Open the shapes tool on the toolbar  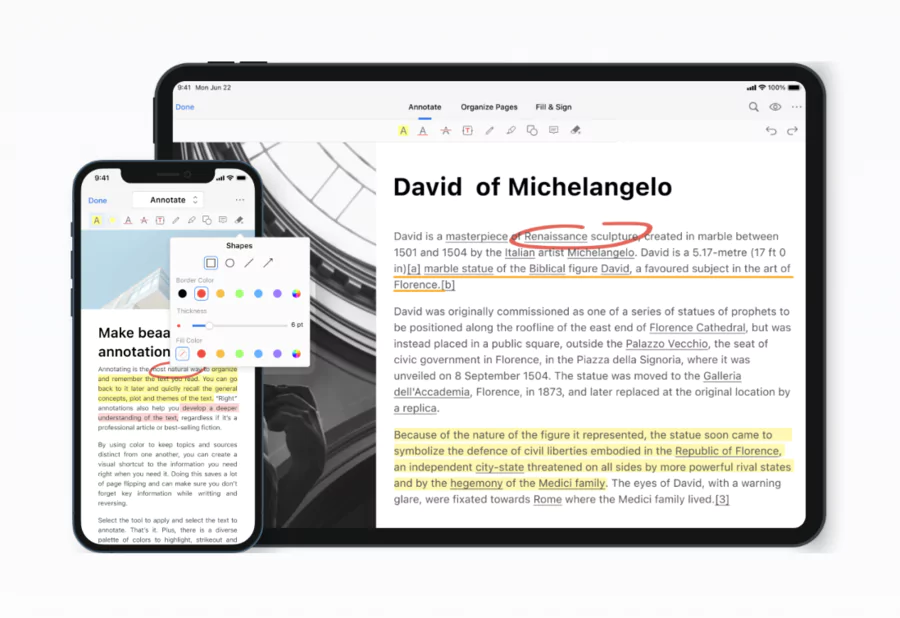tap(532, 130)
